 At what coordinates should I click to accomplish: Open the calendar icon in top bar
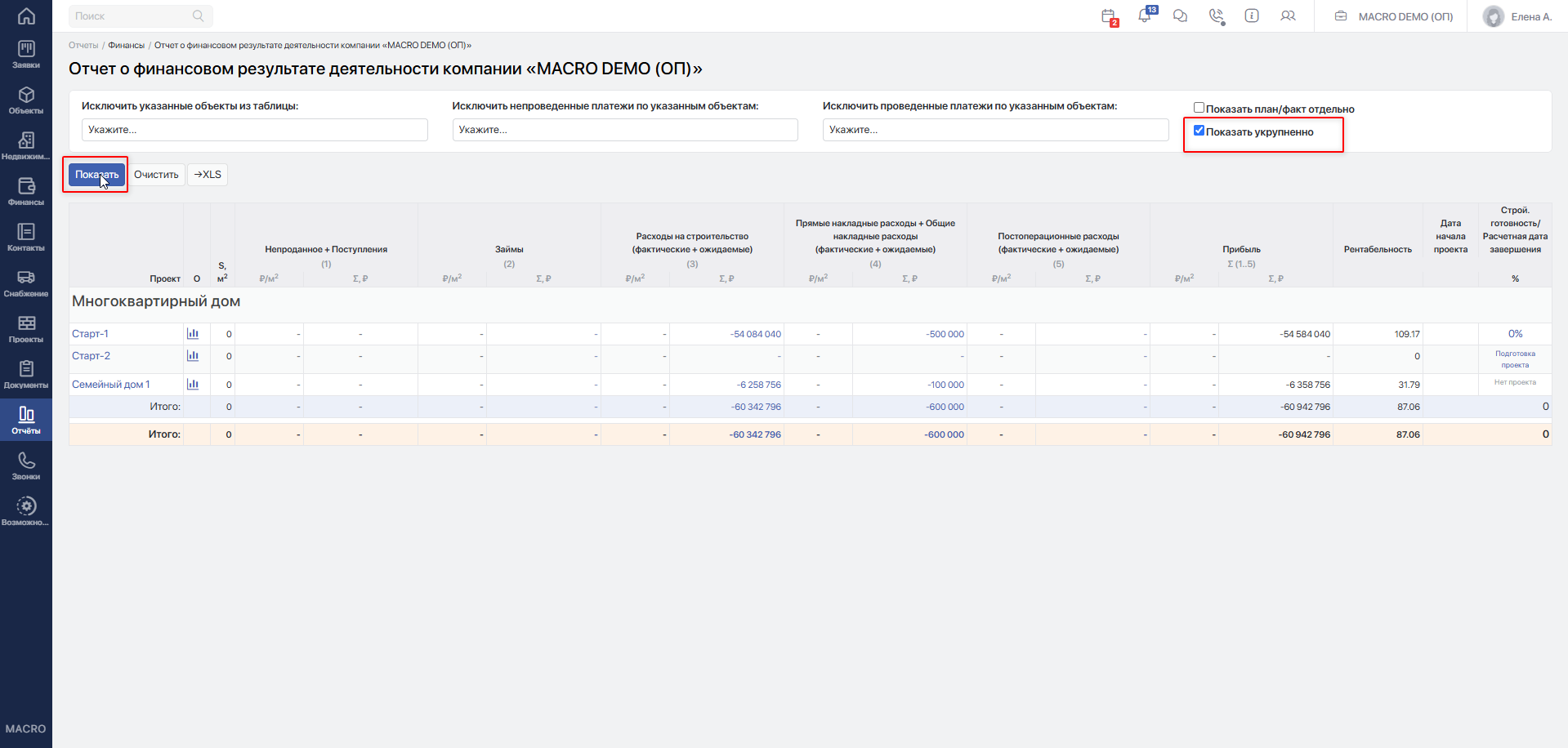coord(1108,16)
